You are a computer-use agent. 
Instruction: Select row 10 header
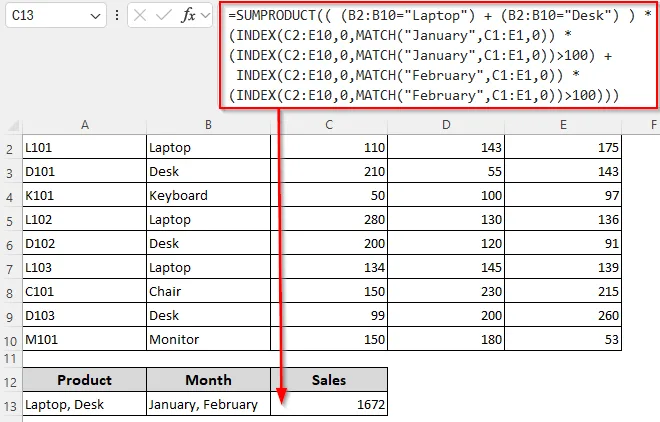[x=11, y=340]
